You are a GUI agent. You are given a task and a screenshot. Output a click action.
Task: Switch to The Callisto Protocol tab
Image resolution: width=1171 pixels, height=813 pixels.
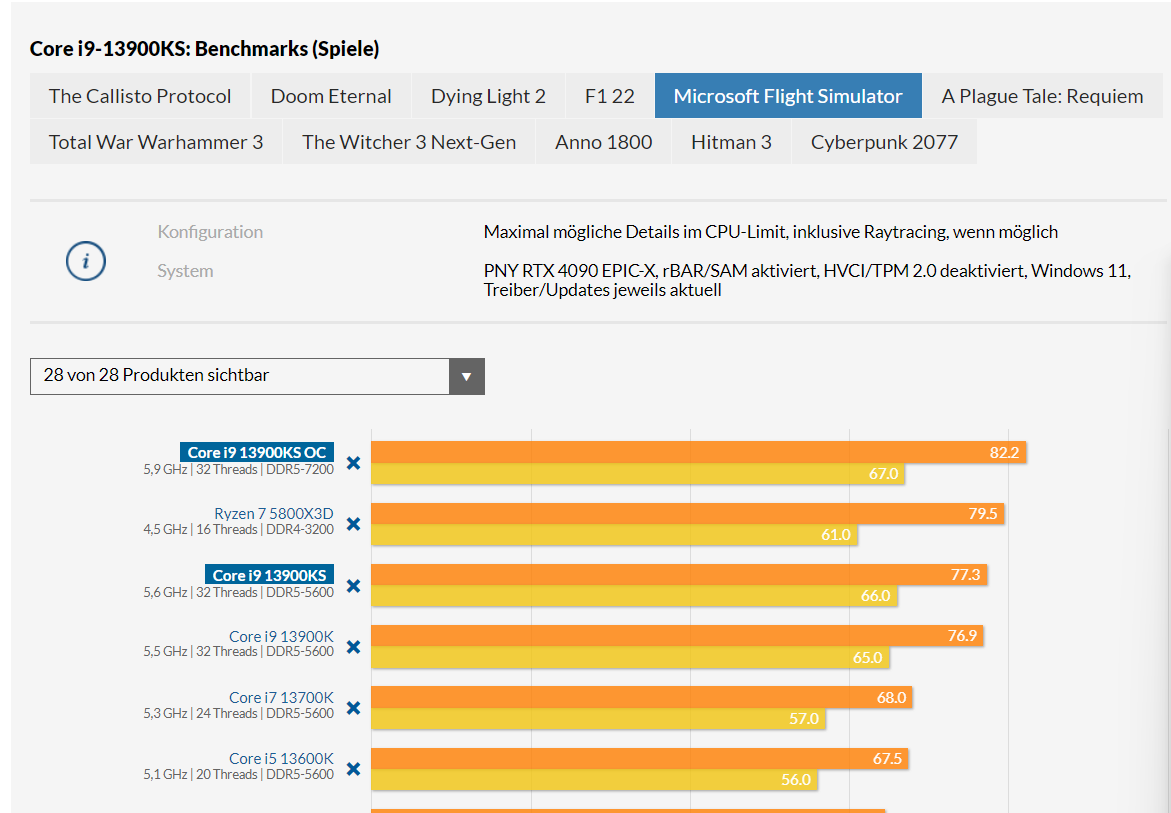click(x=140, y=96)
